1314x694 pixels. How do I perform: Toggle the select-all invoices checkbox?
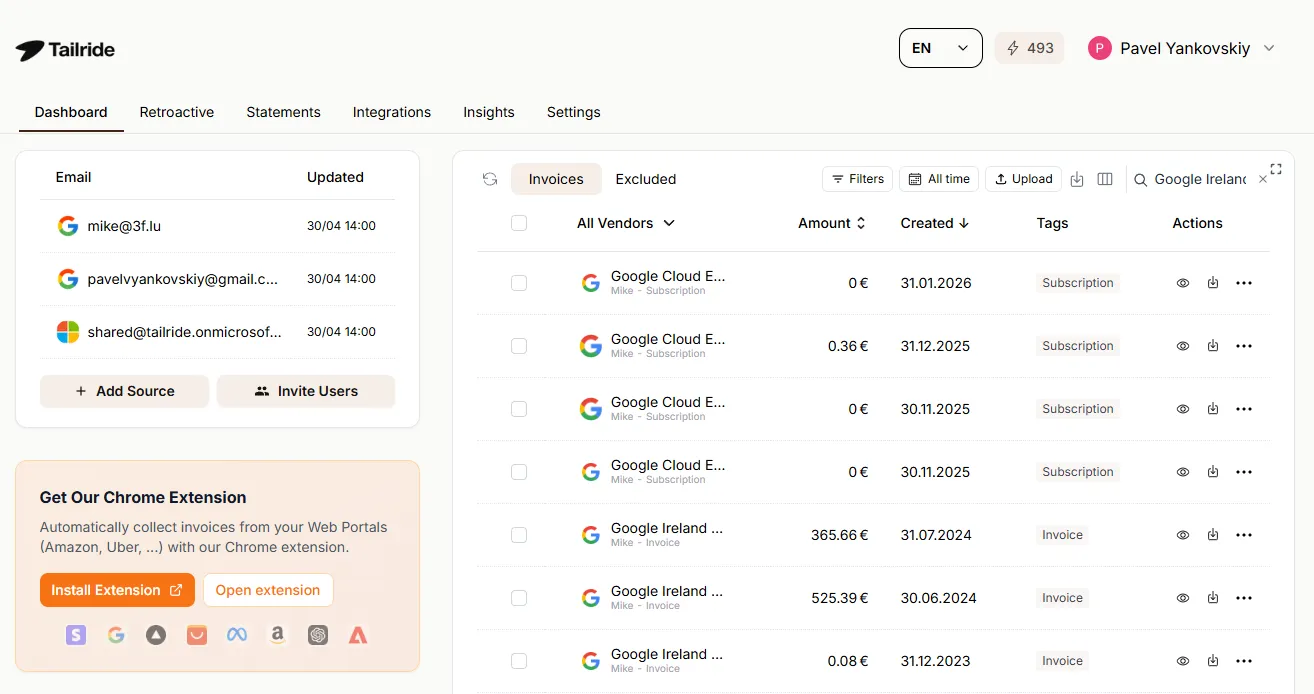519,223
